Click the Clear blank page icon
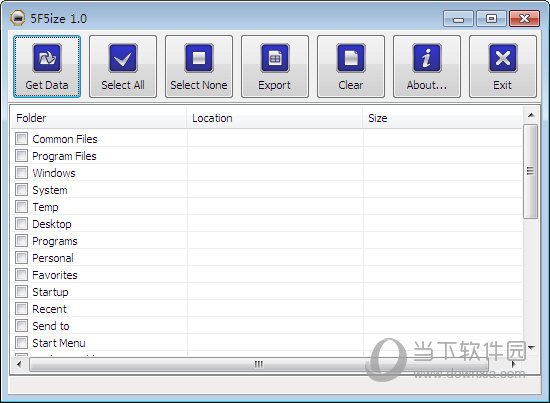Viewport: 550px width, 403px height. point(351,58)
